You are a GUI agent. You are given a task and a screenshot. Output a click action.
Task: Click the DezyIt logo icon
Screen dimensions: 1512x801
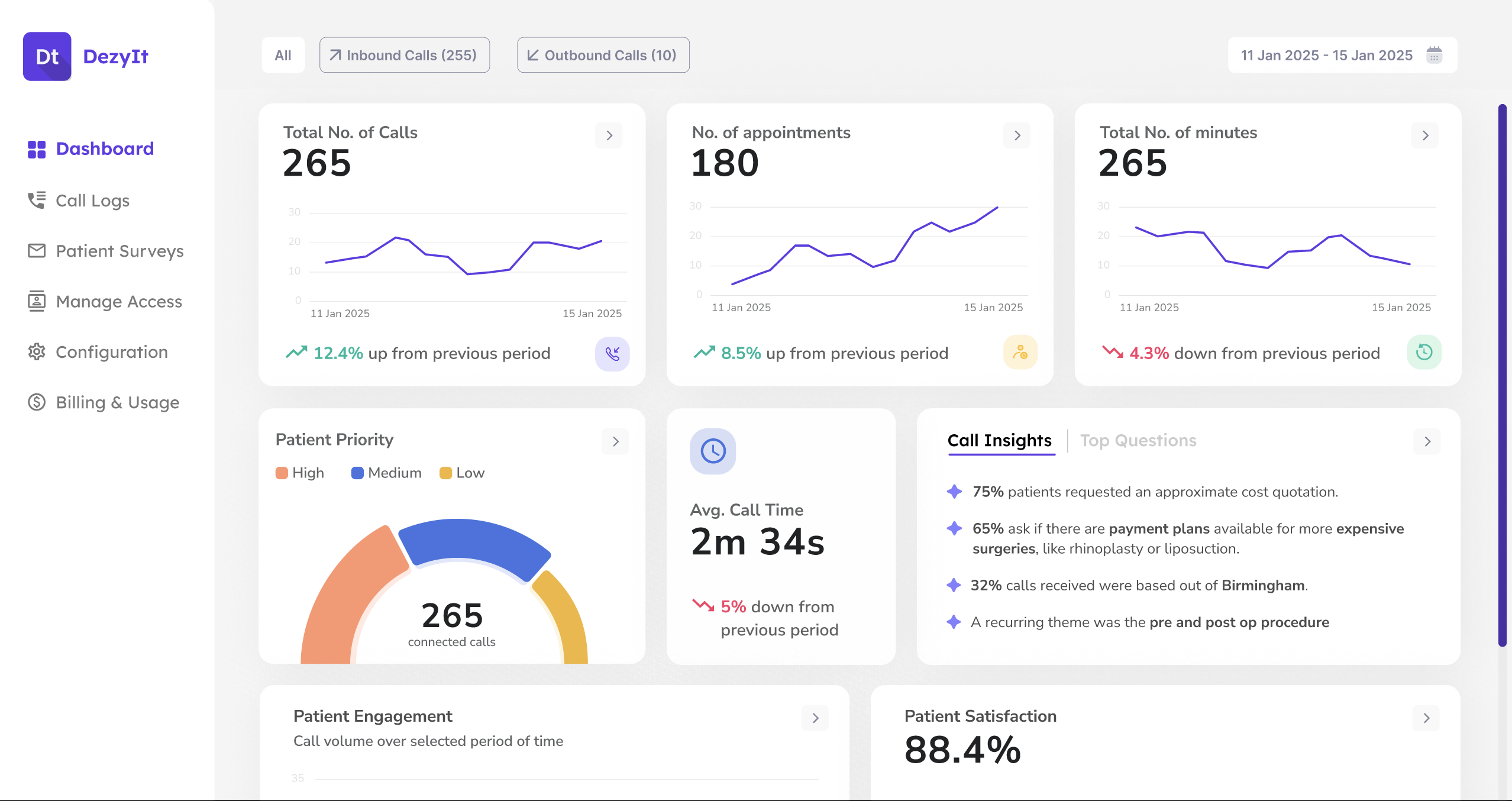[47, 57]
